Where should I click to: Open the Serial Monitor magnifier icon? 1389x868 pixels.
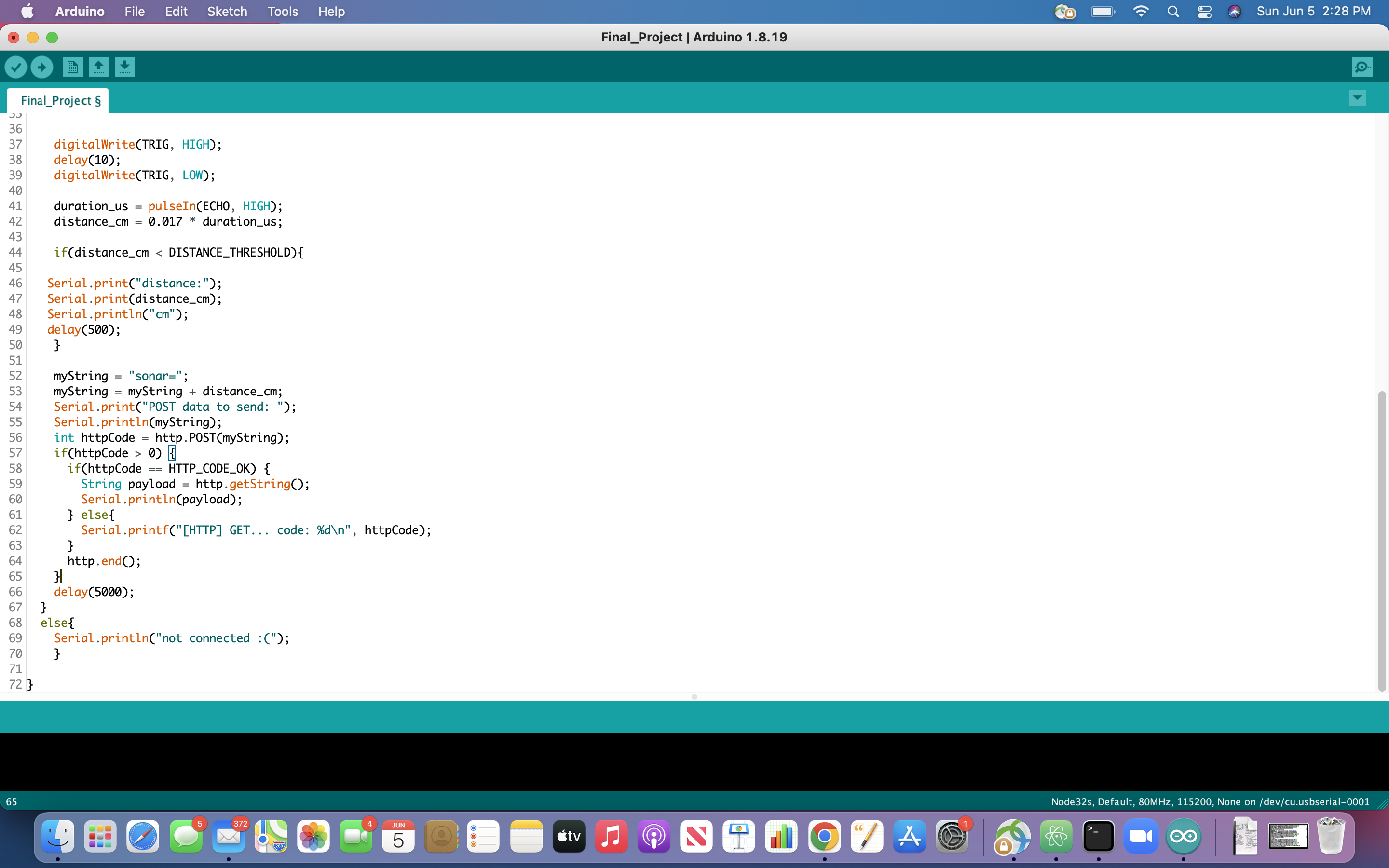(1362, 67)
